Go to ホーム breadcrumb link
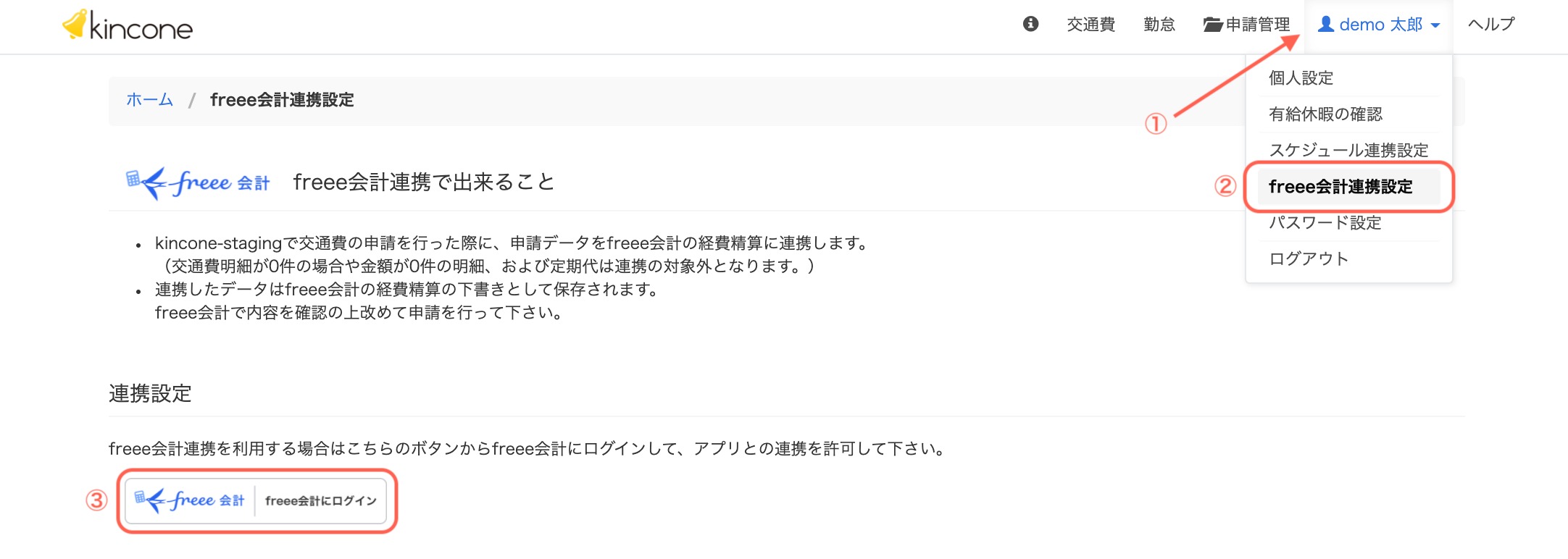1568x559 pixels. (150, 100)
